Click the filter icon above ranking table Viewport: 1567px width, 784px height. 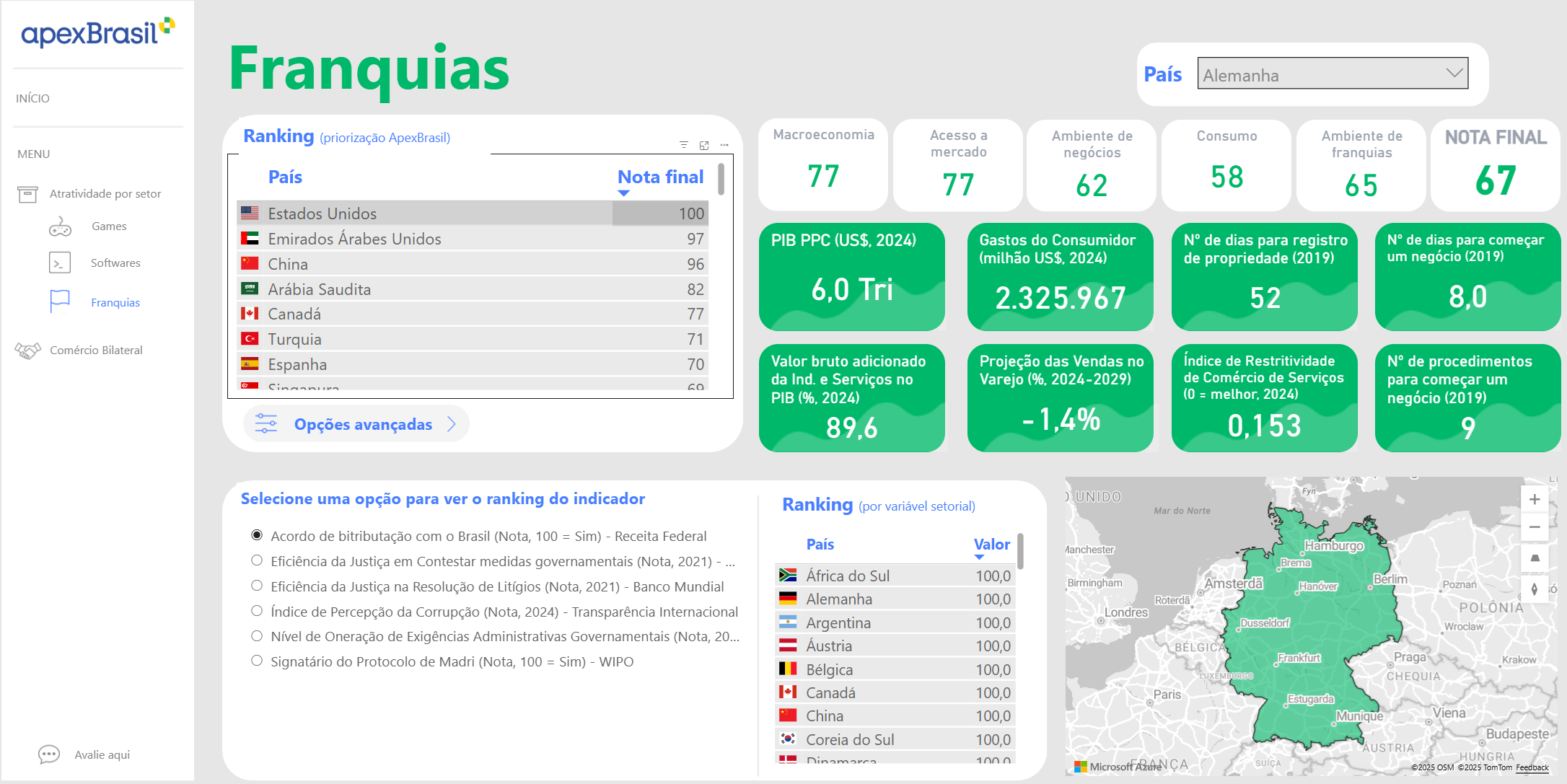click(x=684, y=145)
